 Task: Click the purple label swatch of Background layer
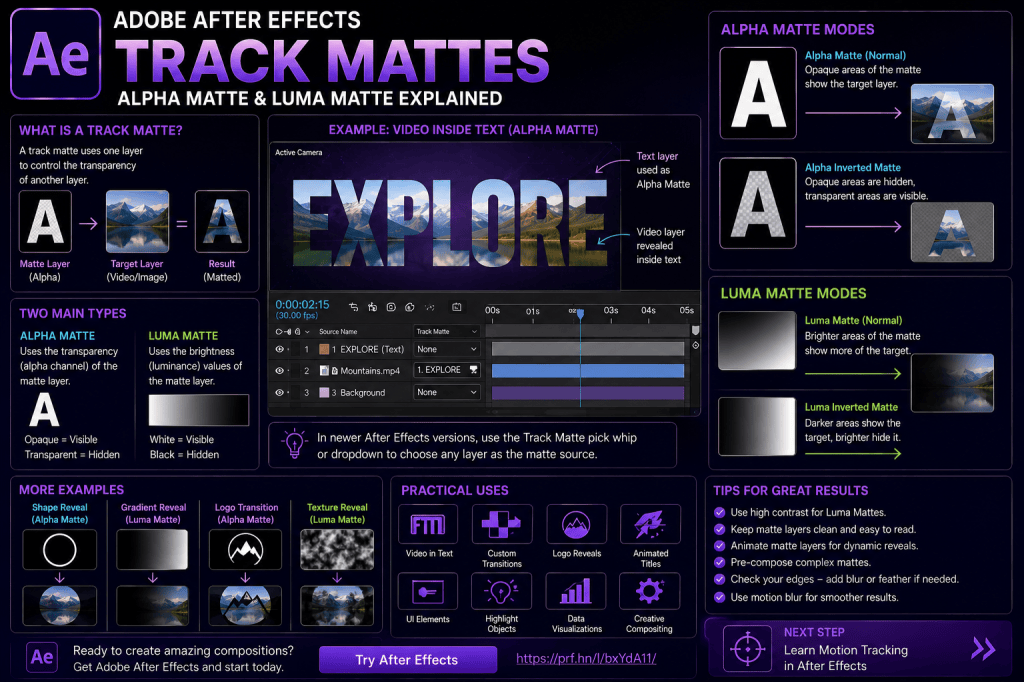(x=324, y=393)
